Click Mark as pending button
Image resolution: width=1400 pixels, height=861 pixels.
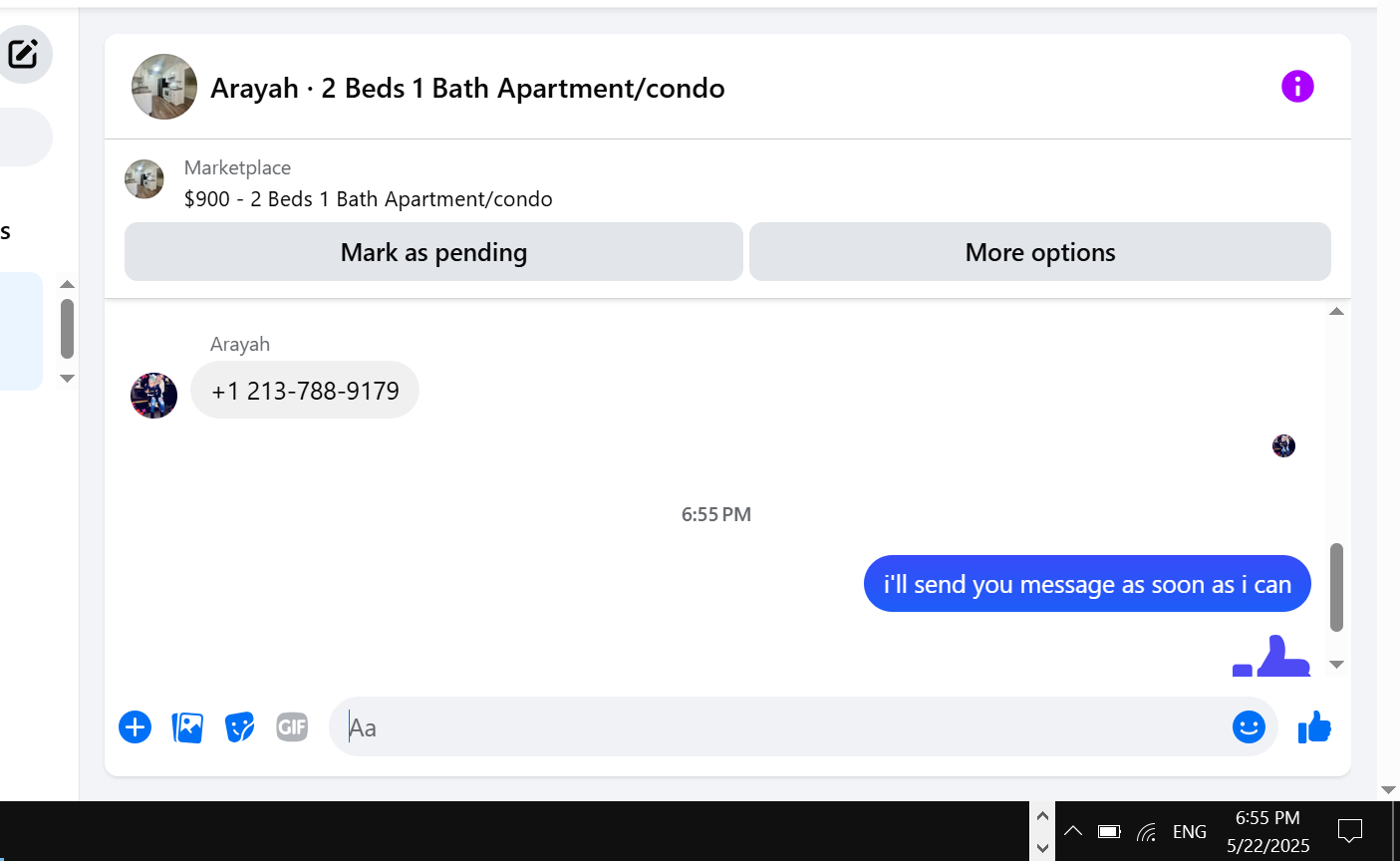[433, 252]
